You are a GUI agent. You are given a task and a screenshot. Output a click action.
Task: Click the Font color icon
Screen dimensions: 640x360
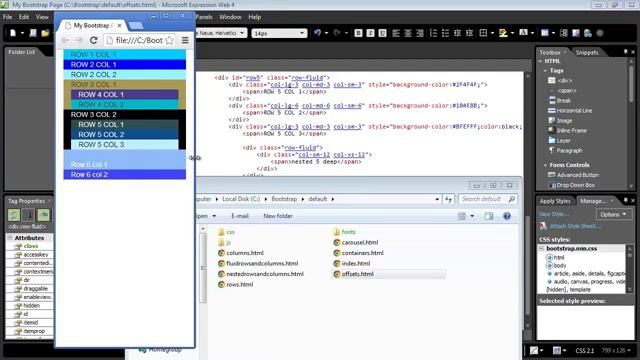523,33
